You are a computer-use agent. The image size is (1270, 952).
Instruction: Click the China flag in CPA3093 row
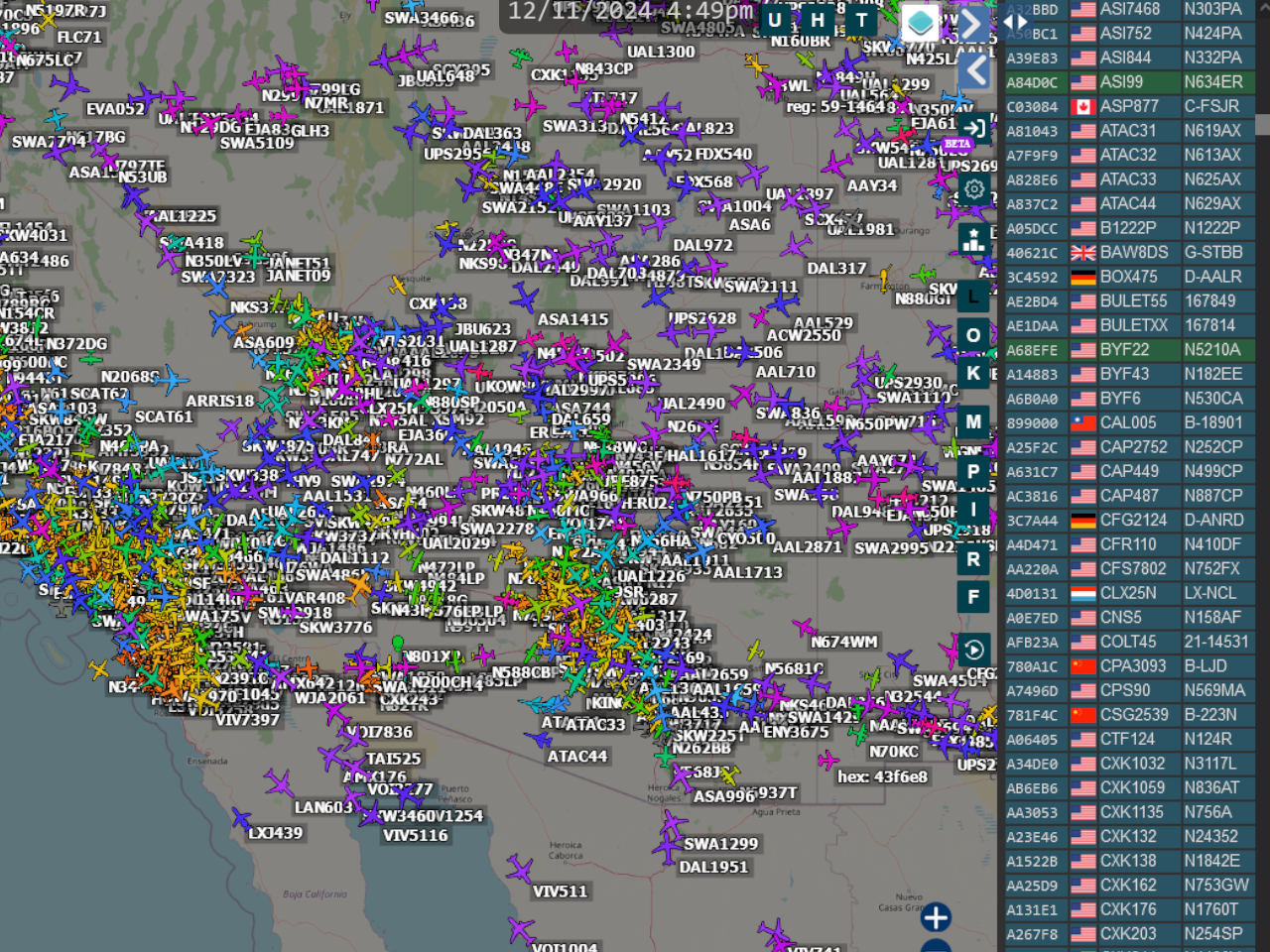[x=1082, y=666]
